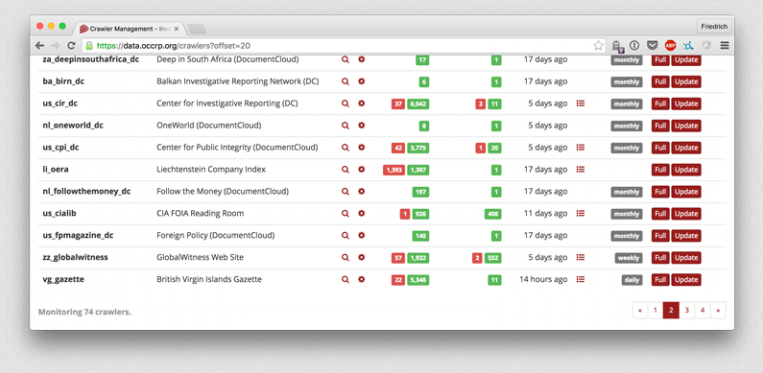This screenshot has width=763, height=373.
Task: Click "British Virgin Islands Gazette" text
Action: tap(209, 279)
